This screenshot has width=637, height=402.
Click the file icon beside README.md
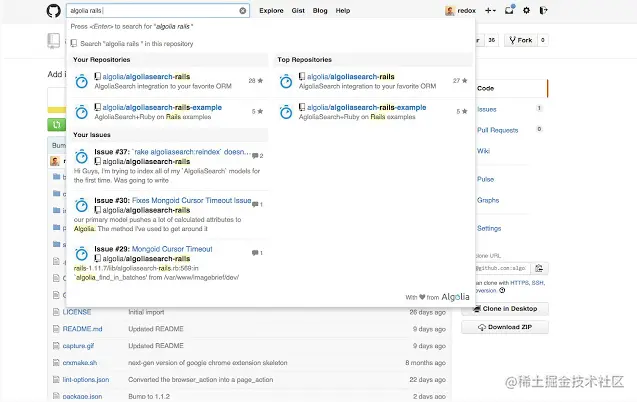click(x=56, y=329)
